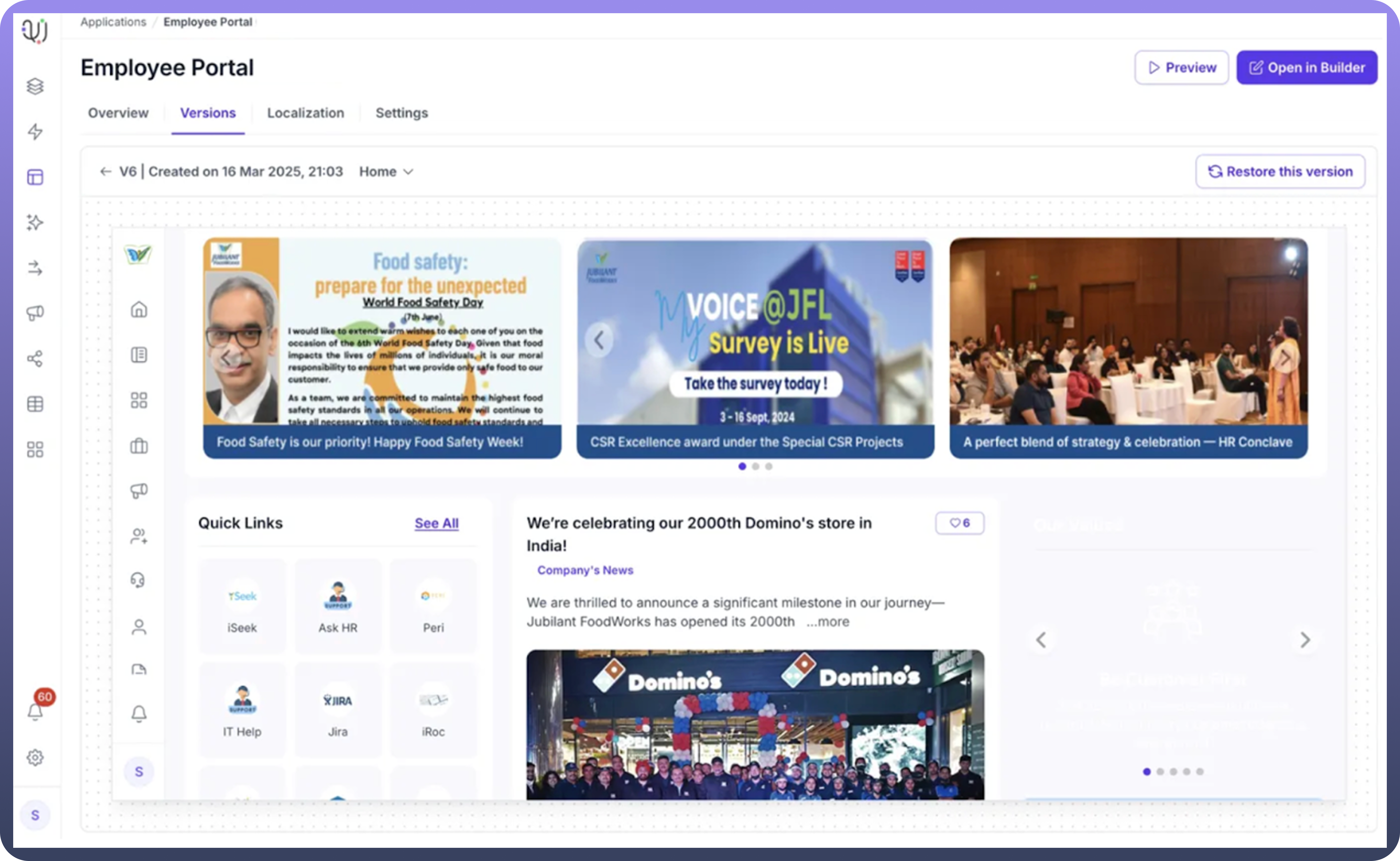This screenshot has width=1400, height=861.
Task: Open the lightning bolt automation icon
Action: click(35, 131)
